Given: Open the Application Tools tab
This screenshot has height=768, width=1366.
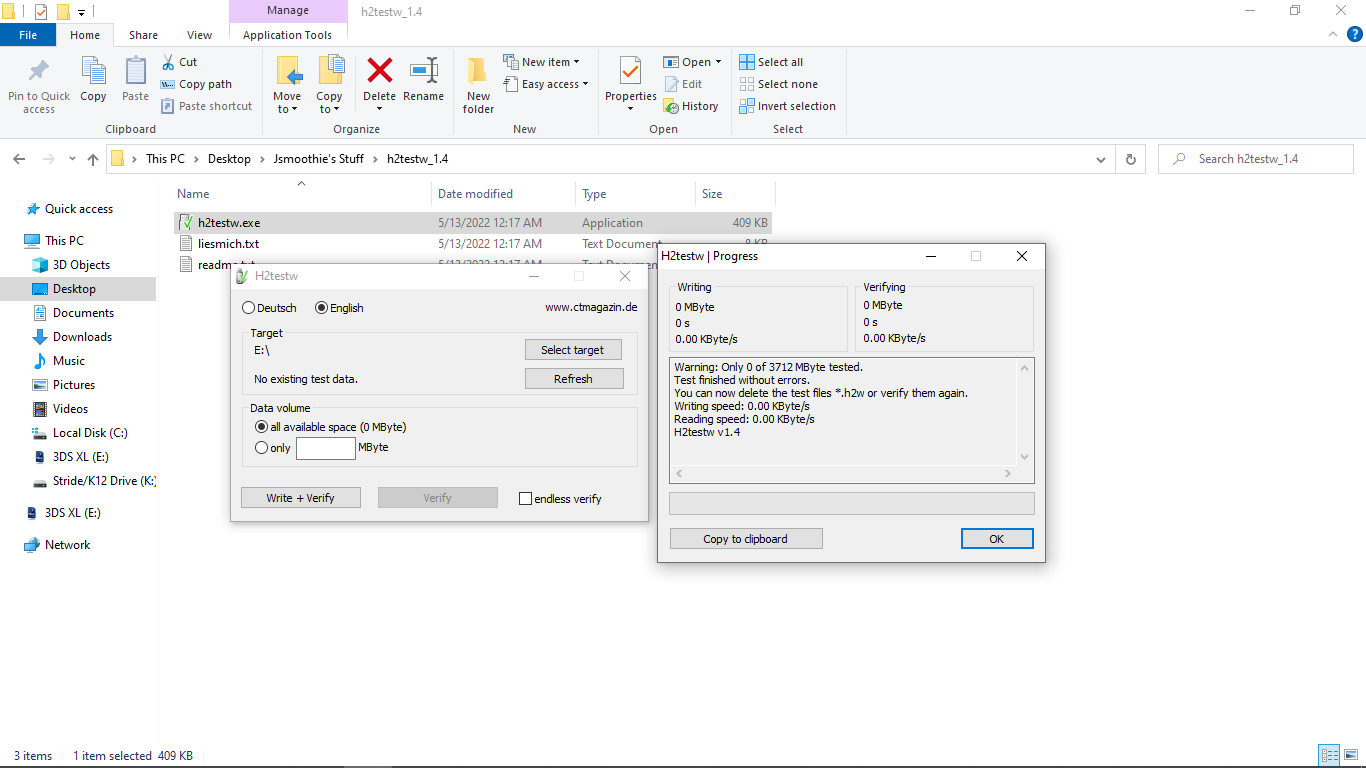Looking at the screenshot, I should tap(287, 35).
